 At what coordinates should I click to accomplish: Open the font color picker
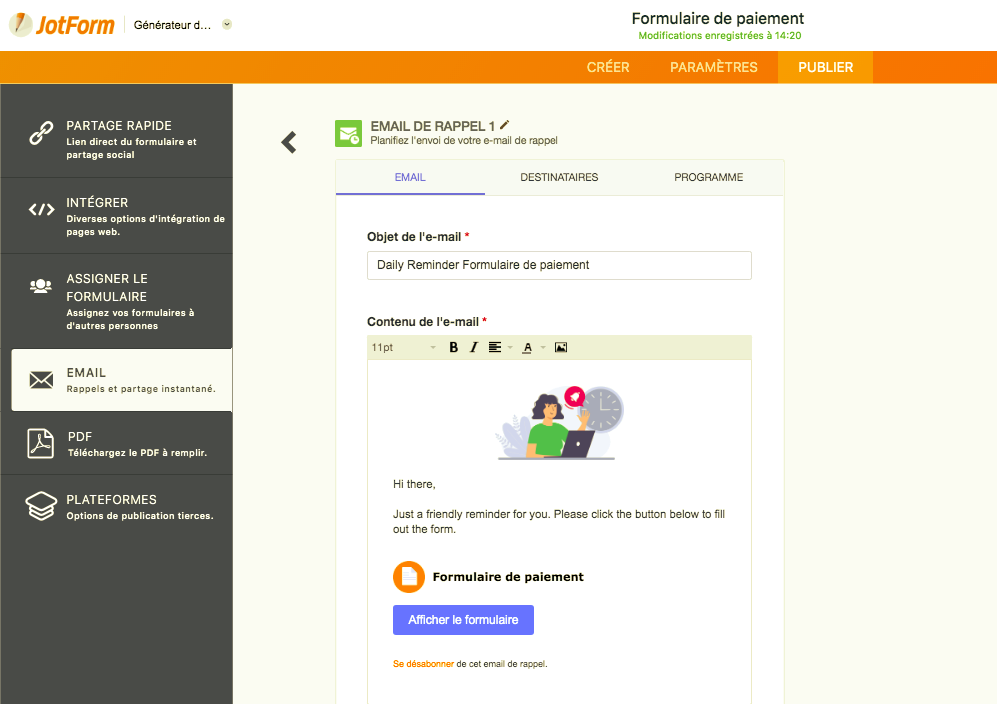click(x=529, y=347)
